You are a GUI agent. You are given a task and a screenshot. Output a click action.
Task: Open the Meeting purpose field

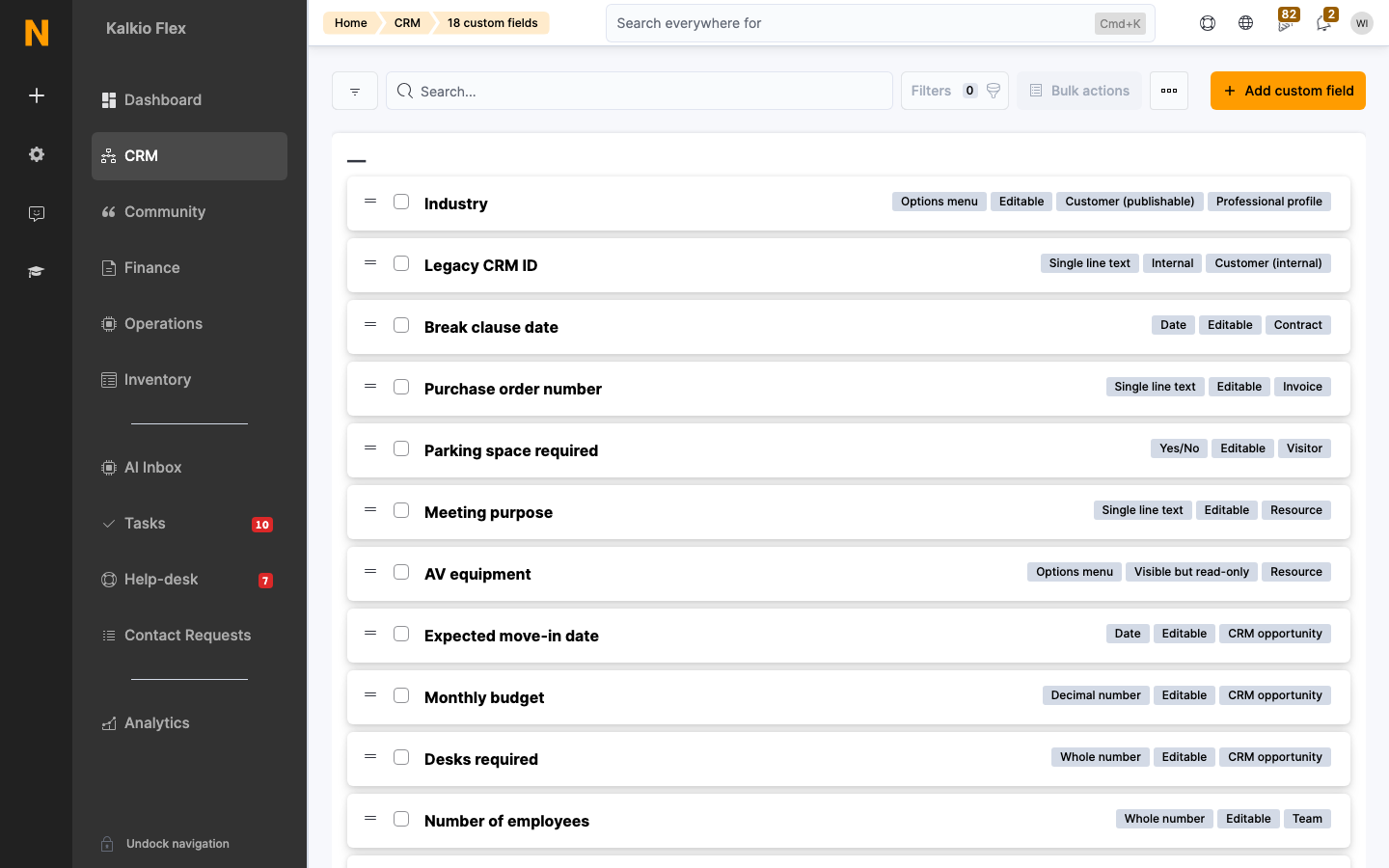point(488,512)
